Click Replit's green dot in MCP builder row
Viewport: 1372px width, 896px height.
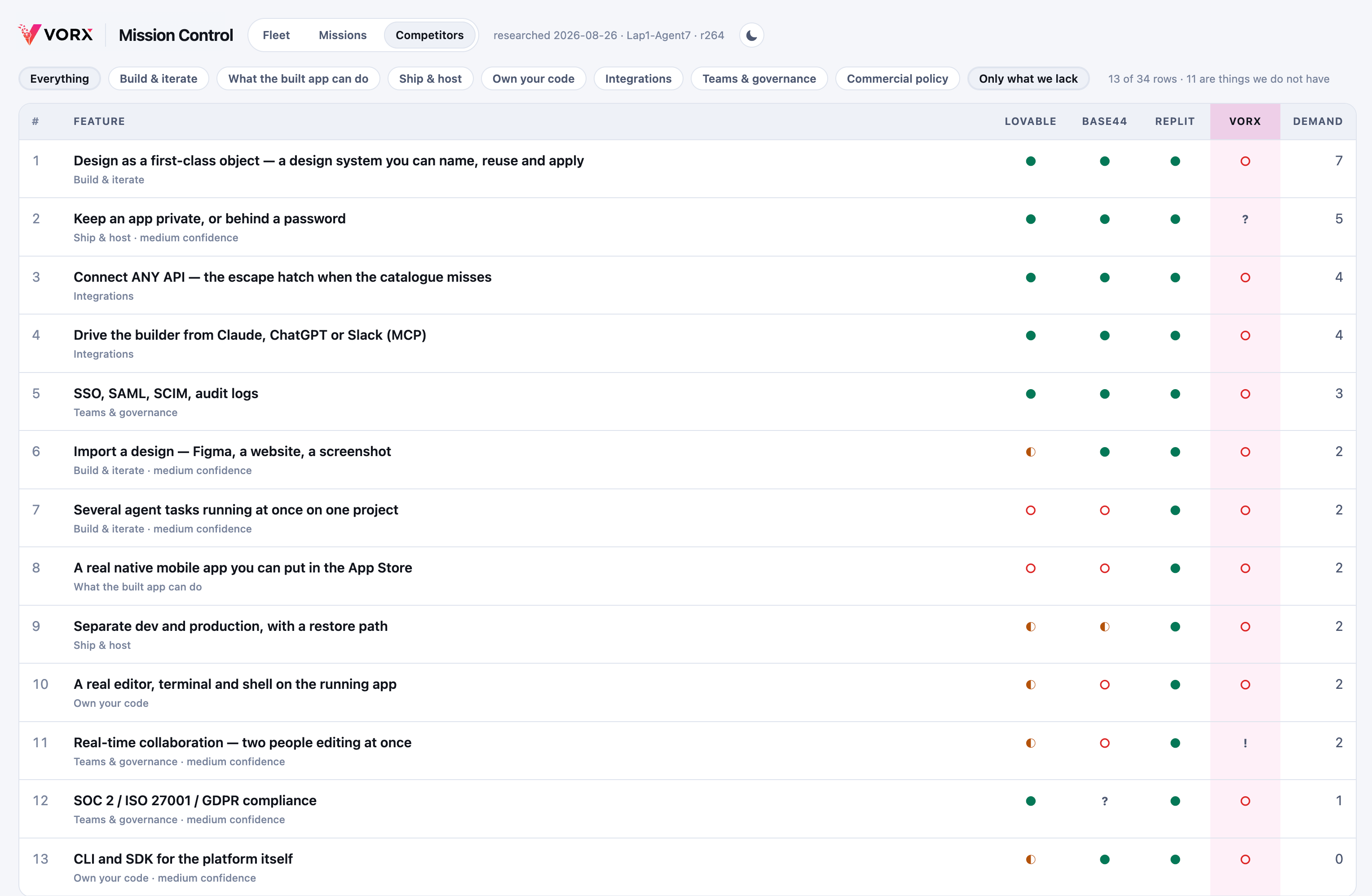pyautogui.click(x=1175, y=335)
